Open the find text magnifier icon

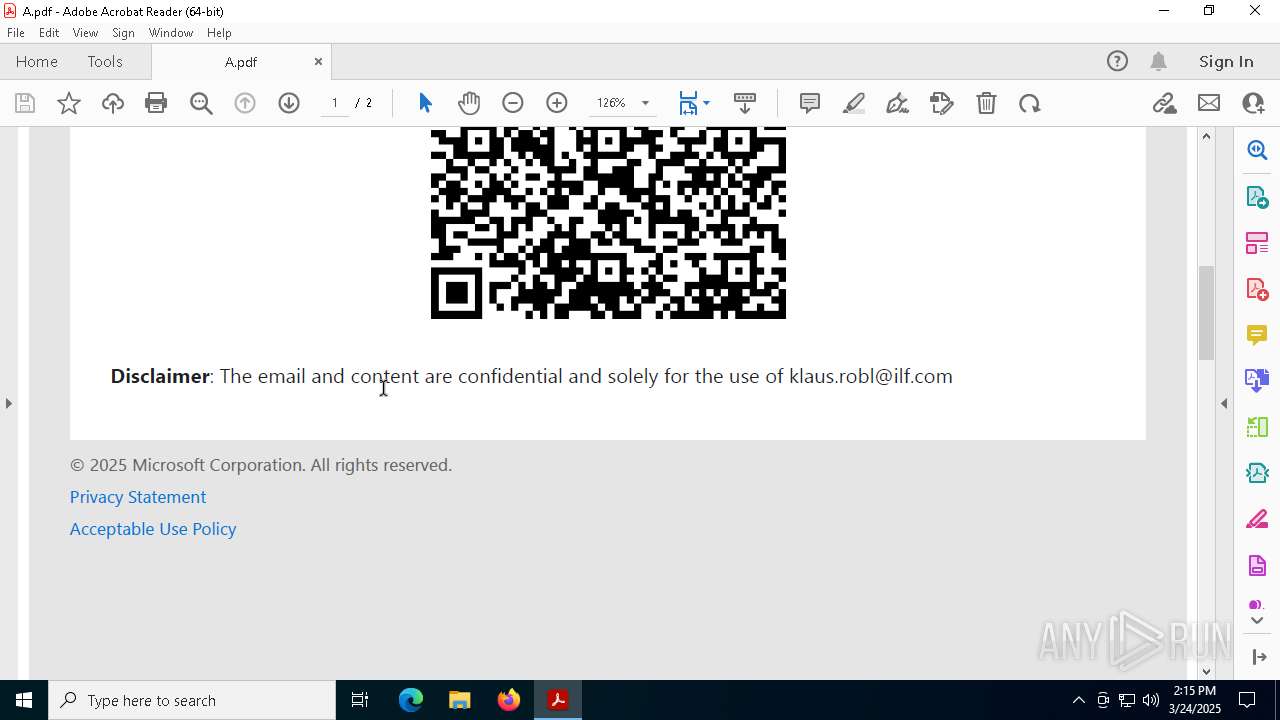click(x=201, y=103)
